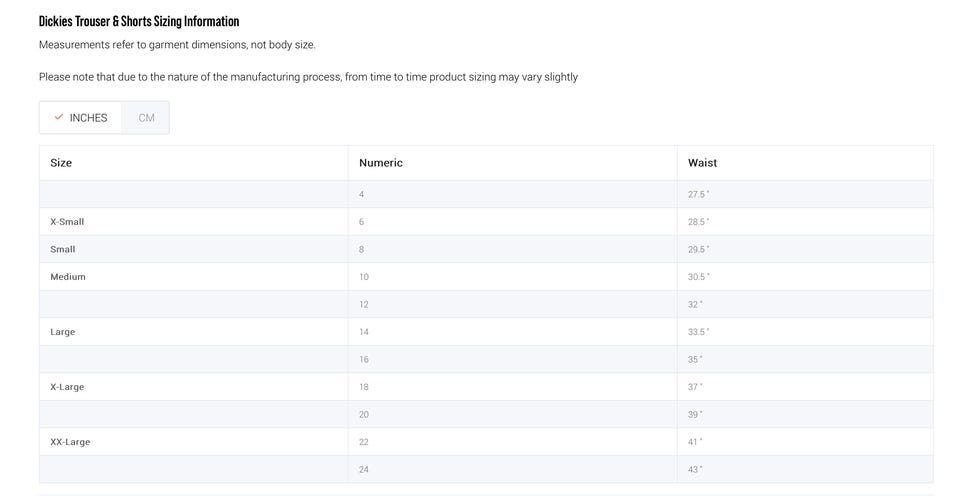Click numeric size 16

coord(364,359)
